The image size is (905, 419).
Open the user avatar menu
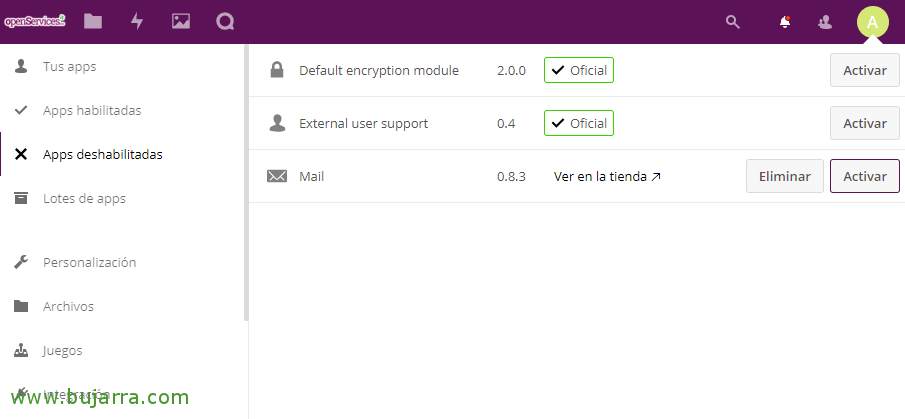point(872,21)
